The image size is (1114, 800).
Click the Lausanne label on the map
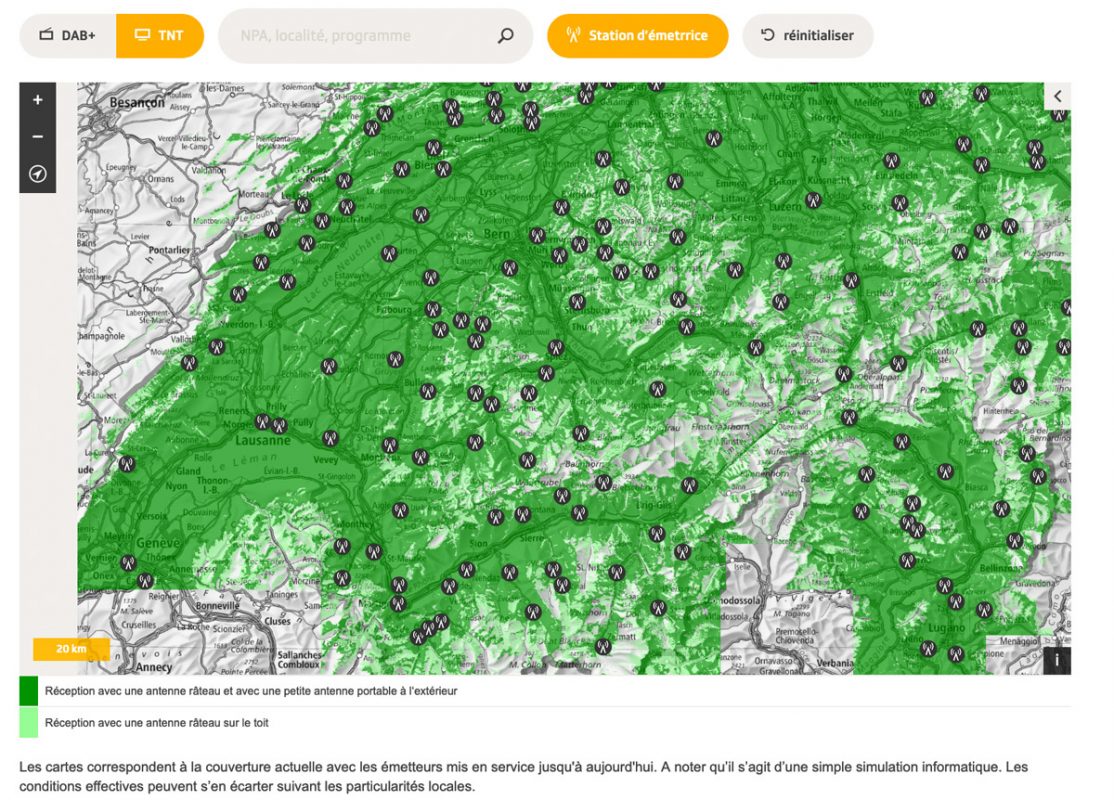[x=263, y=440]
